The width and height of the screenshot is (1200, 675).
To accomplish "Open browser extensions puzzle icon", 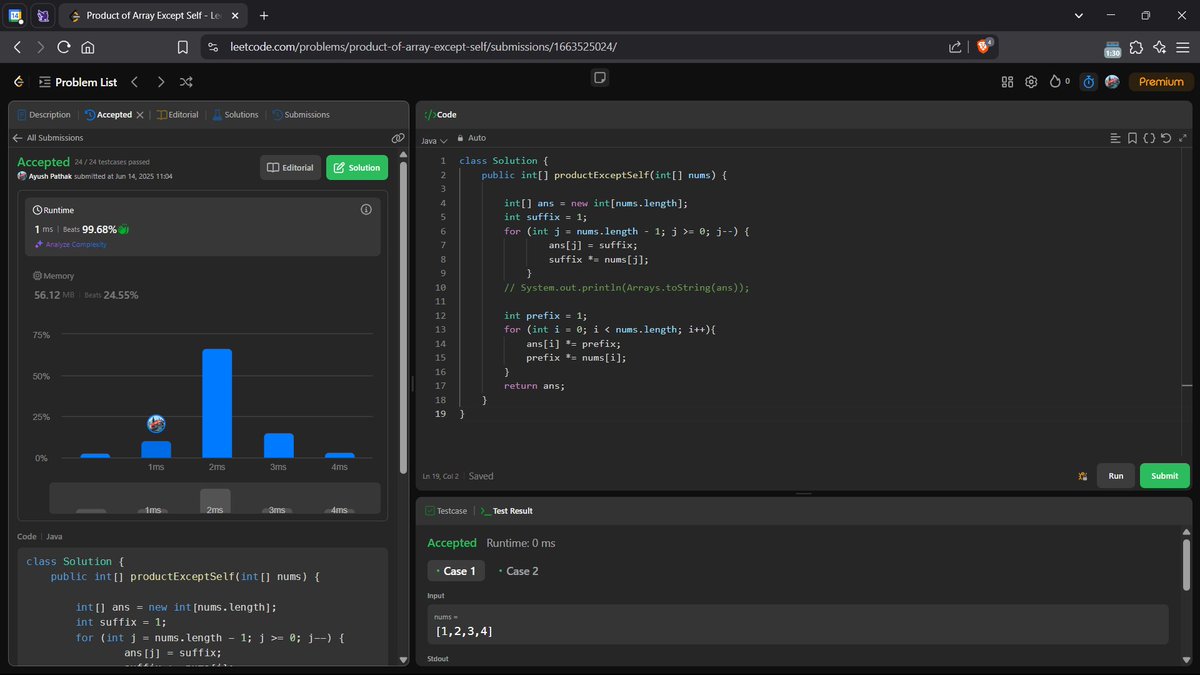I will (1136, 47).
